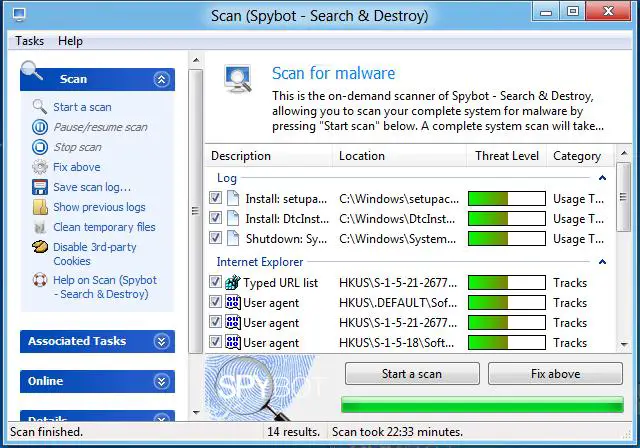Click the Show previous logs link

(x=99, y=207)
